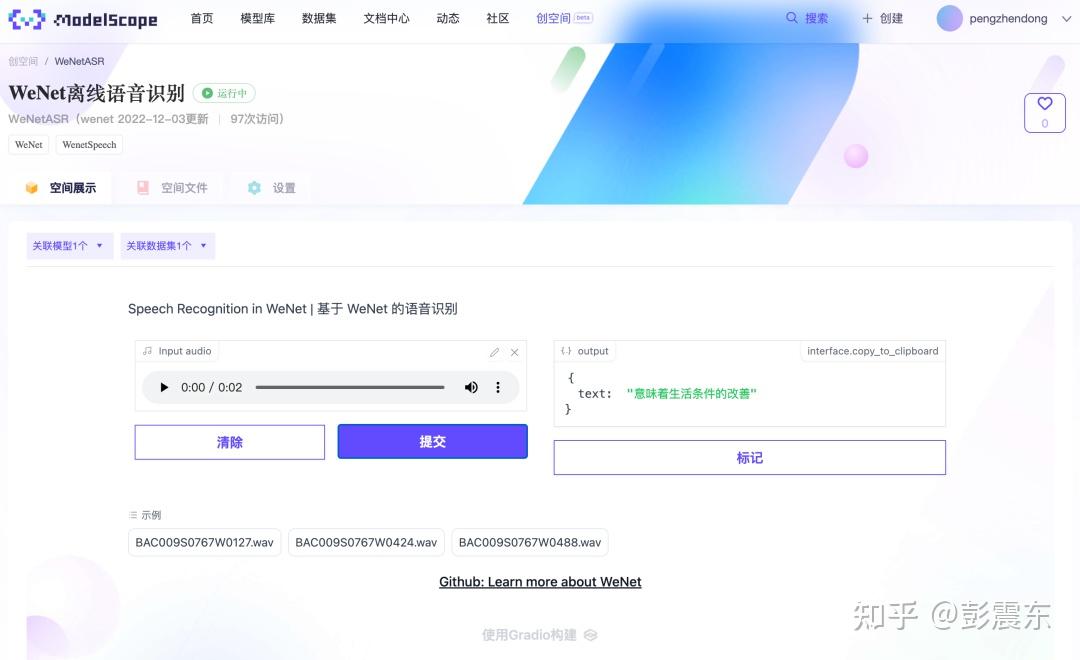1080x660 pixels.
Task: Click the WeNet tag
Action: point(29,145)
